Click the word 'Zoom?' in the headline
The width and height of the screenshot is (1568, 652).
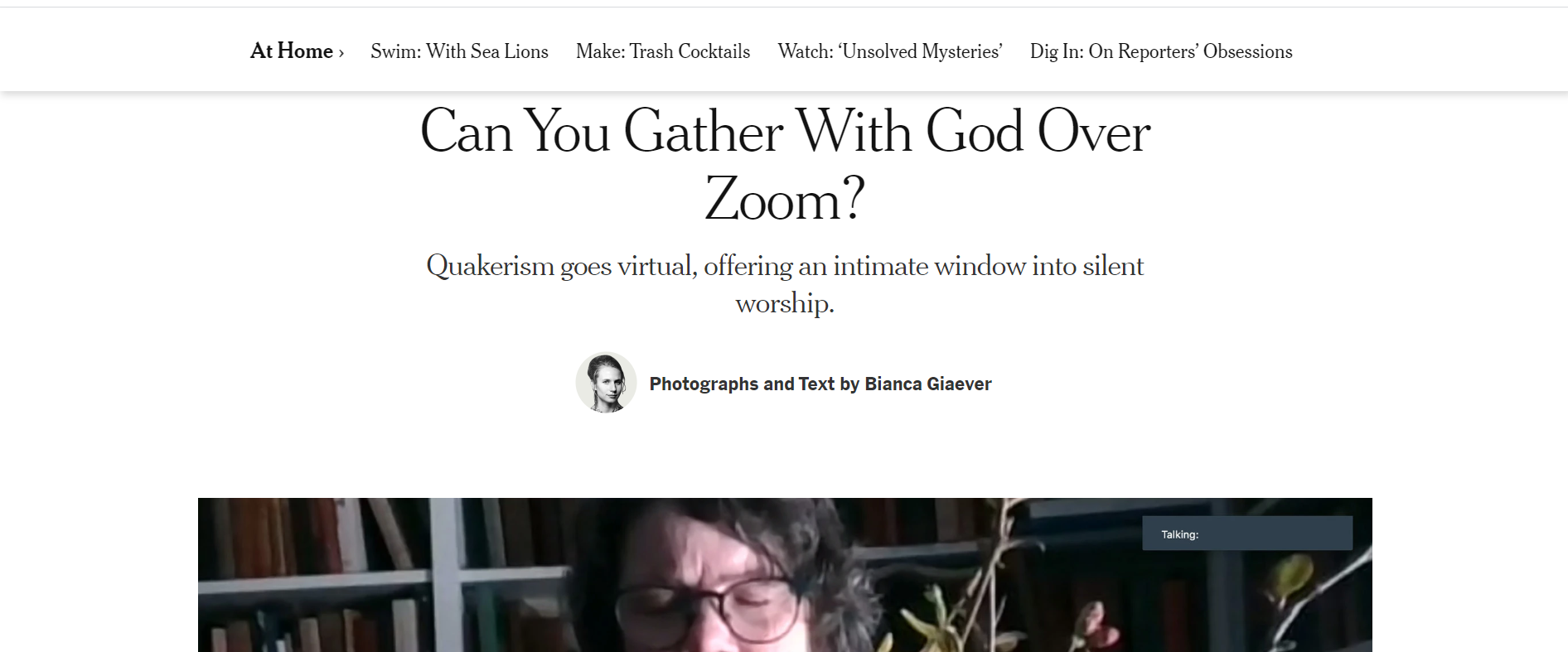click(784, 200)
